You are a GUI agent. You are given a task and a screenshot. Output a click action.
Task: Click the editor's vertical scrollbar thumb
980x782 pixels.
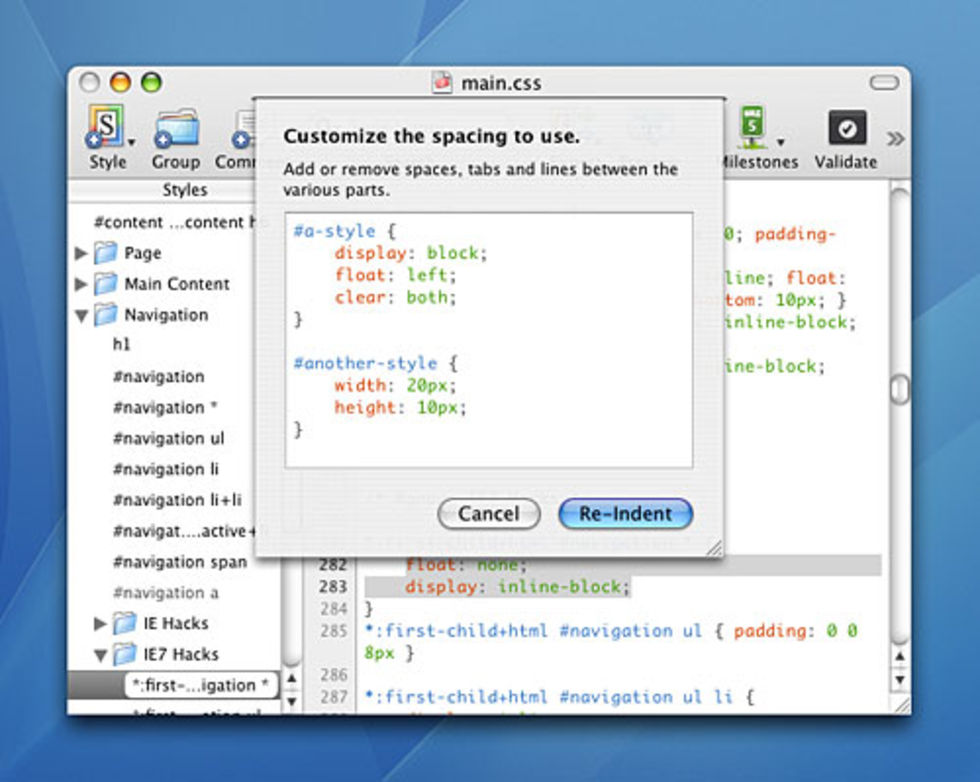point(899,388)
